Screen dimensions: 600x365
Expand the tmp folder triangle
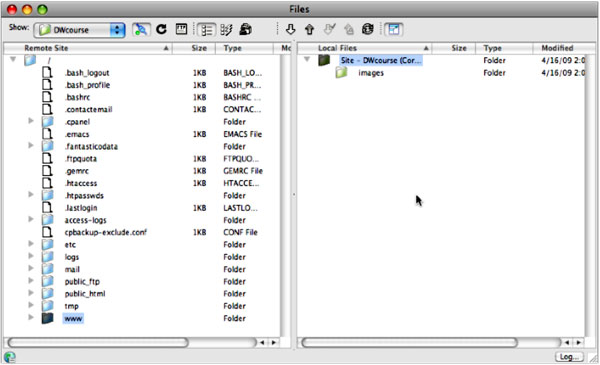(31, 305)
